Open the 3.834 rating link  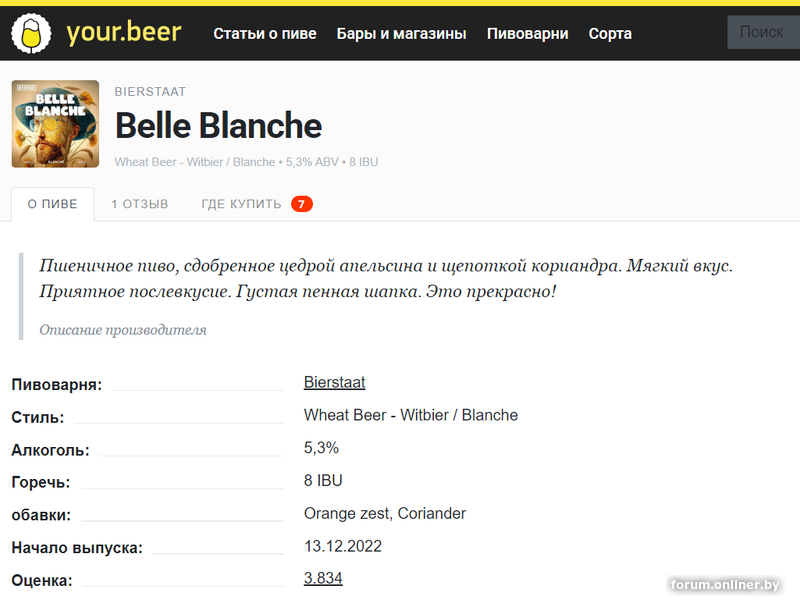[323, 578]
